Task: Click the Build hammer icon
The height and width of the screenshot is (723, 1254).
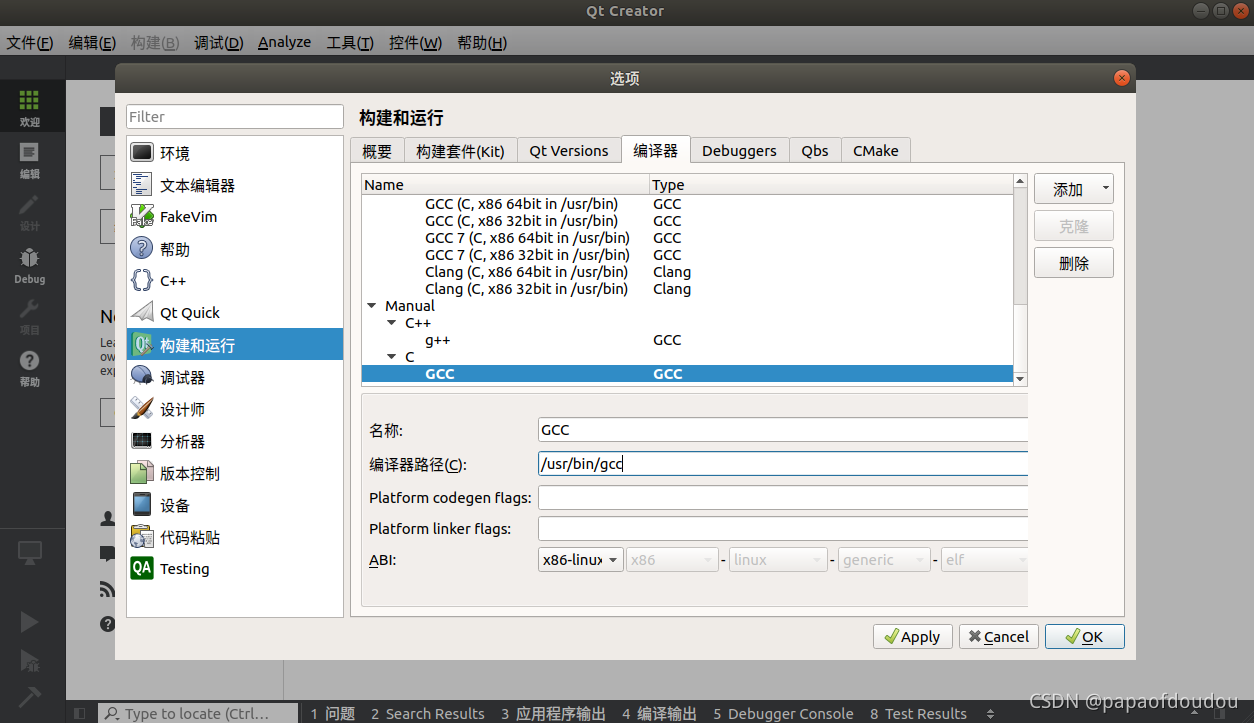Action: pos(29,696)
